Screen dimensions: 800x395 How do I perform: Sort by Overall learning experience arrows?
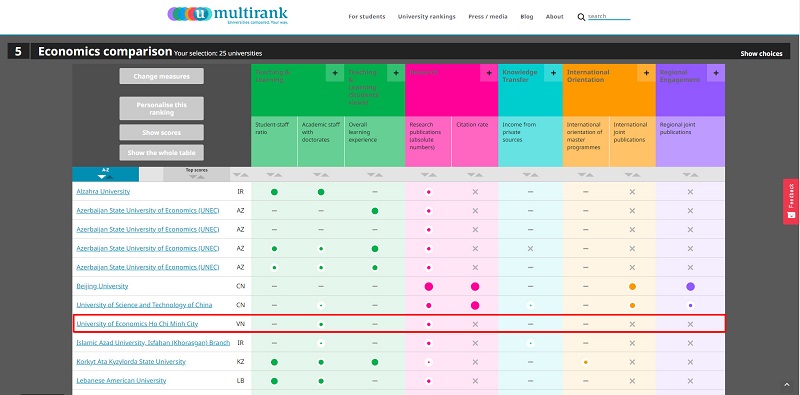[x=375, y=175]
